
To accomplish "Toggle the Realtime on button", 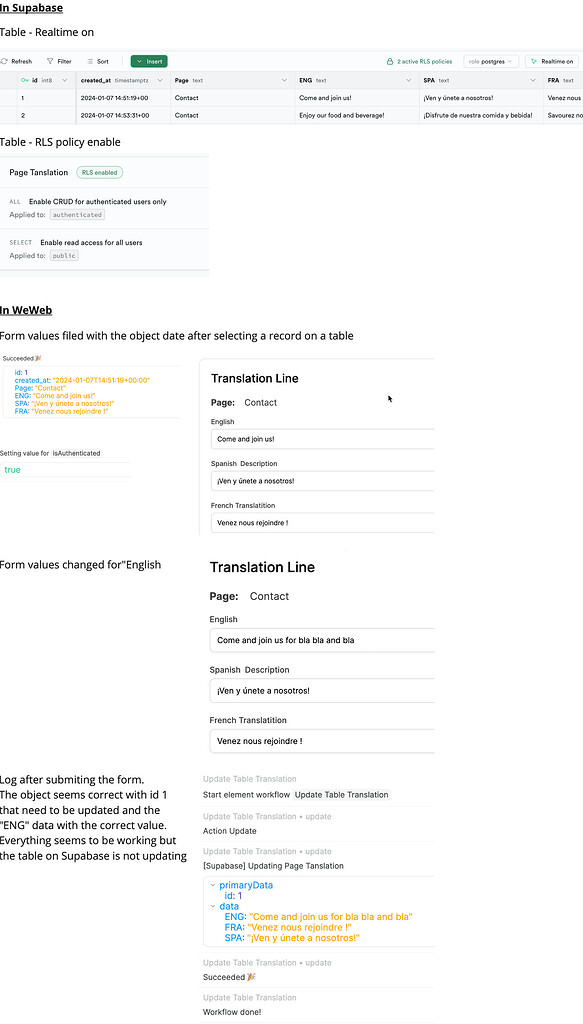I will coord(552,61).
